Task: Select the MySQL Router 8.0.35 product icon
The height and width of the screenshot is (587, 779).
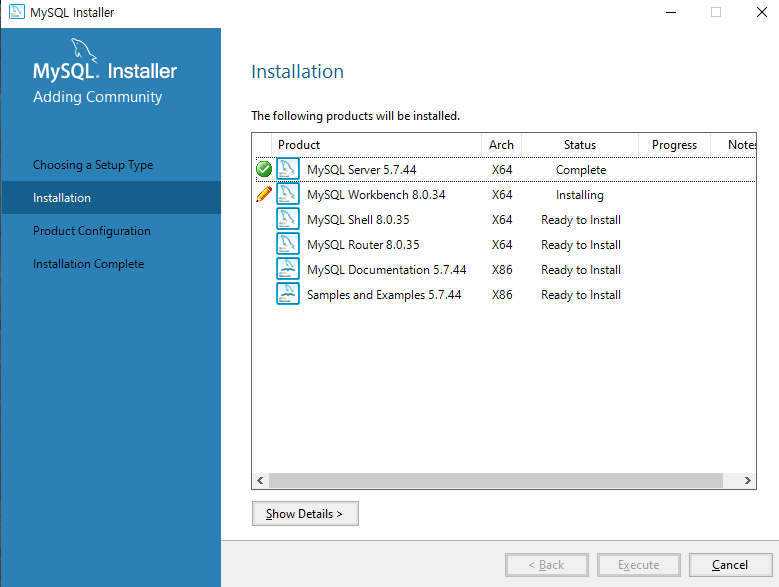Action: click(x=288, y=244)
